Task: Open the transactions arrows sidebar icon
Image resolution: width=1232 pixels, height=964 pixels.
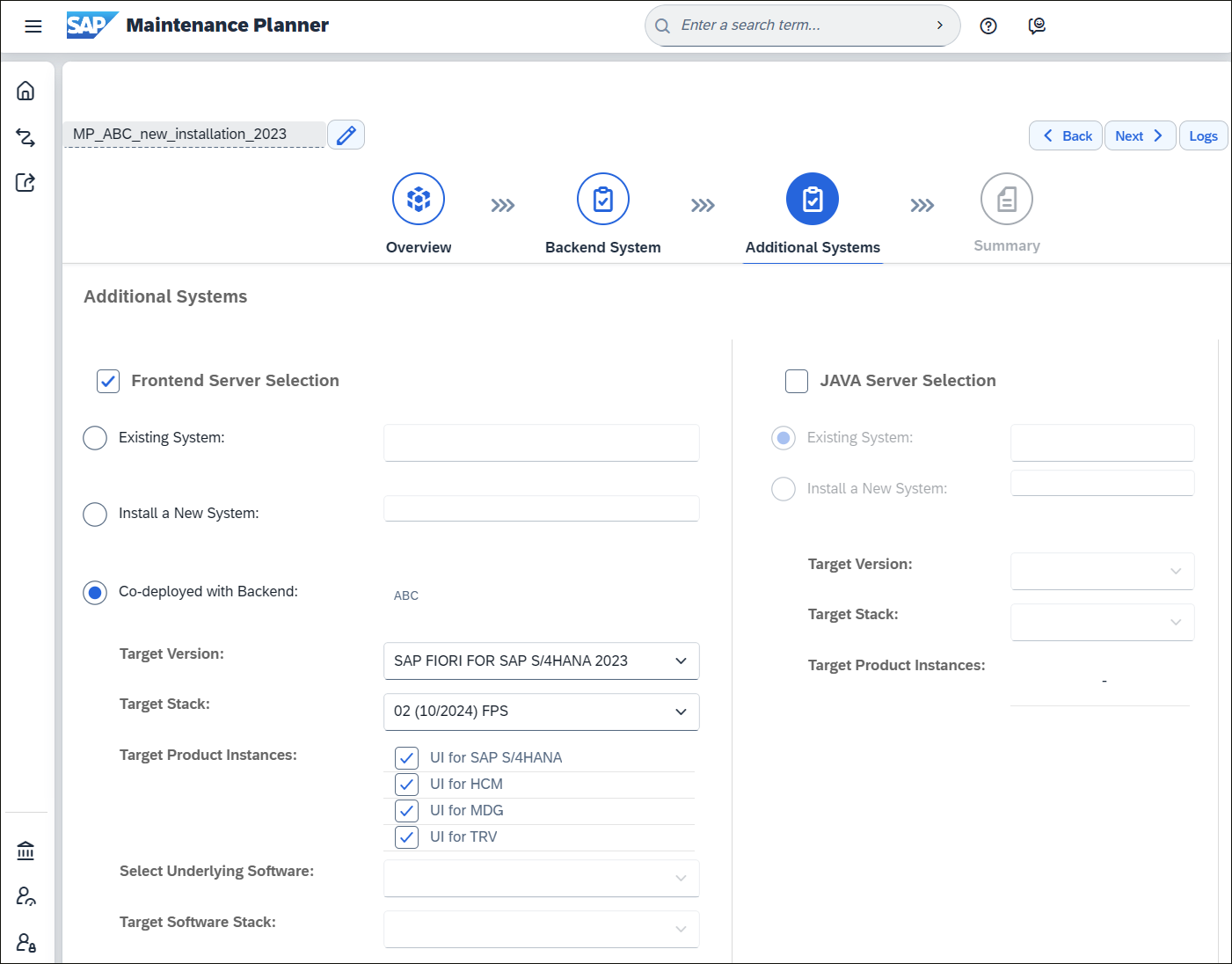Action: 26,137
